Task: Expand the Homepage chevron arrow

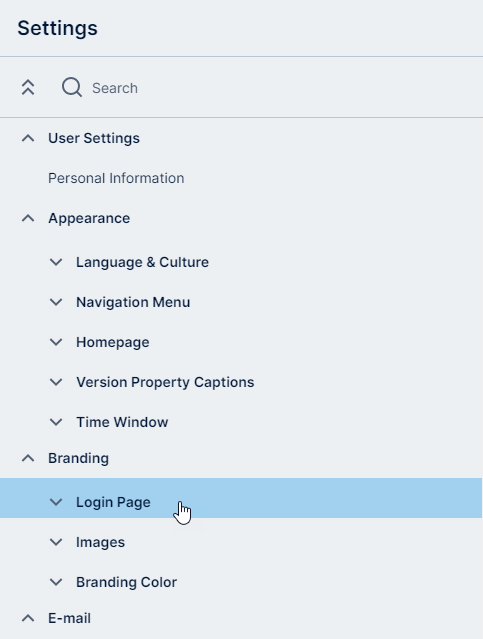Action: 56,342
